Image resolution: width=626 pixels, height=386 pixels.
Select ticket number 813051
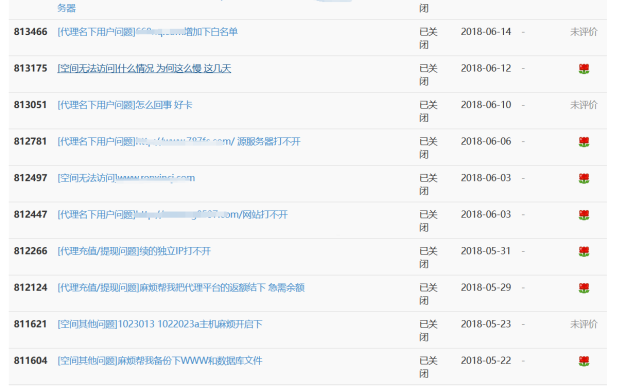(30, 105)
